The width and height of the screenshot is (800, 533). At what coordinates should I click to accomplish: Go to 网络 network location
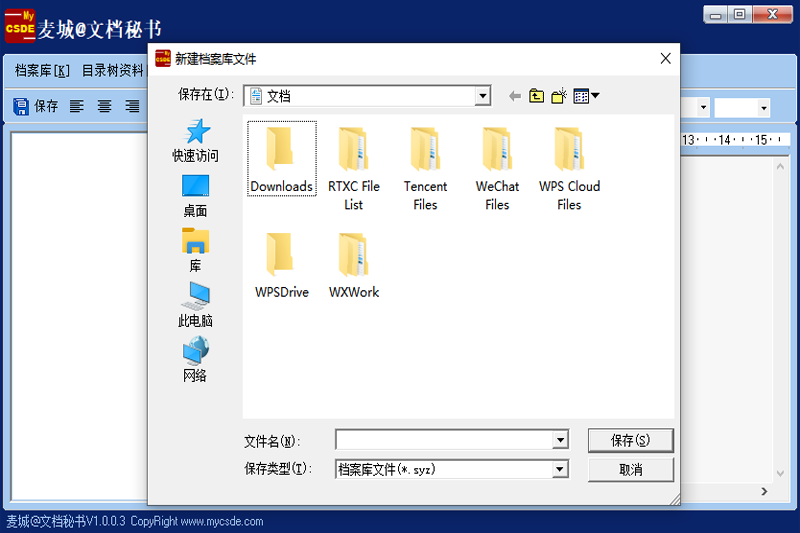click(195, 359)
